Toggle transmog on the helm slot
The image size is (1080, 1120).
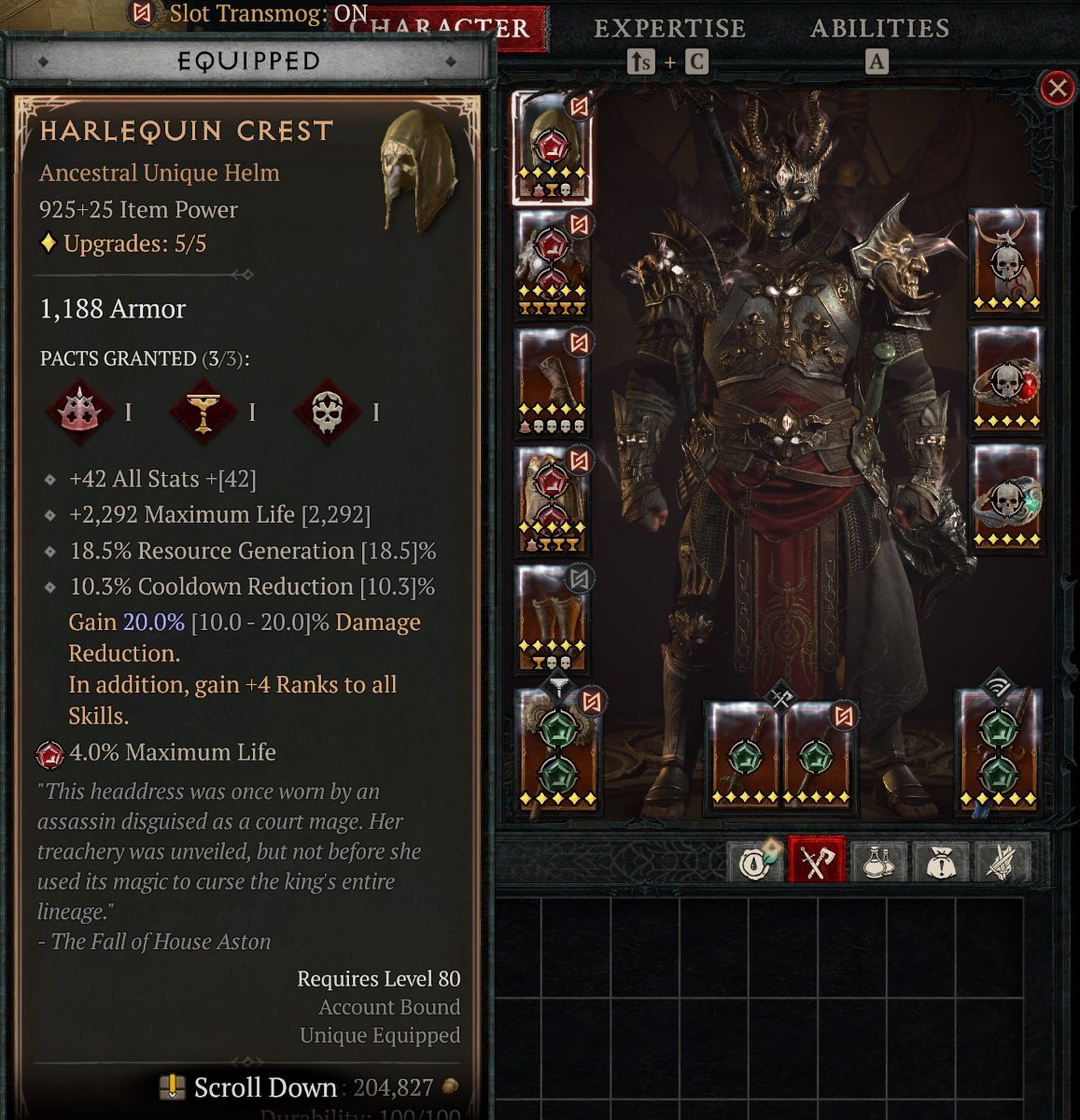click(579, 105)
